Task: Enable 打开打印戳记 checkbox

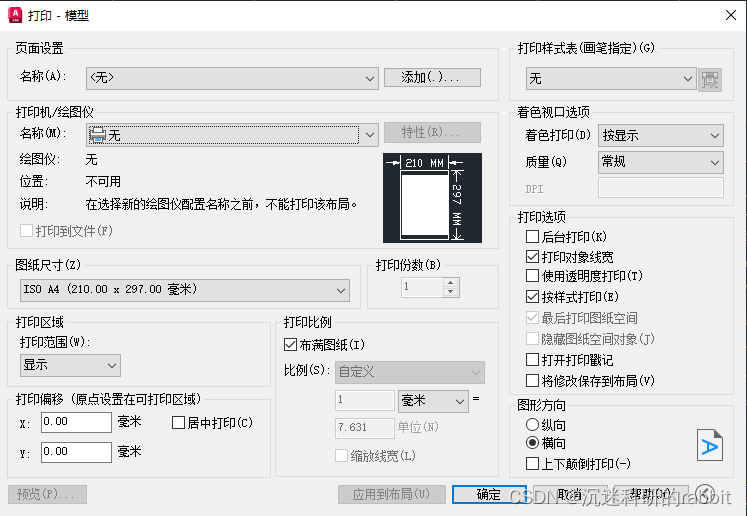Action: (532, 360)
